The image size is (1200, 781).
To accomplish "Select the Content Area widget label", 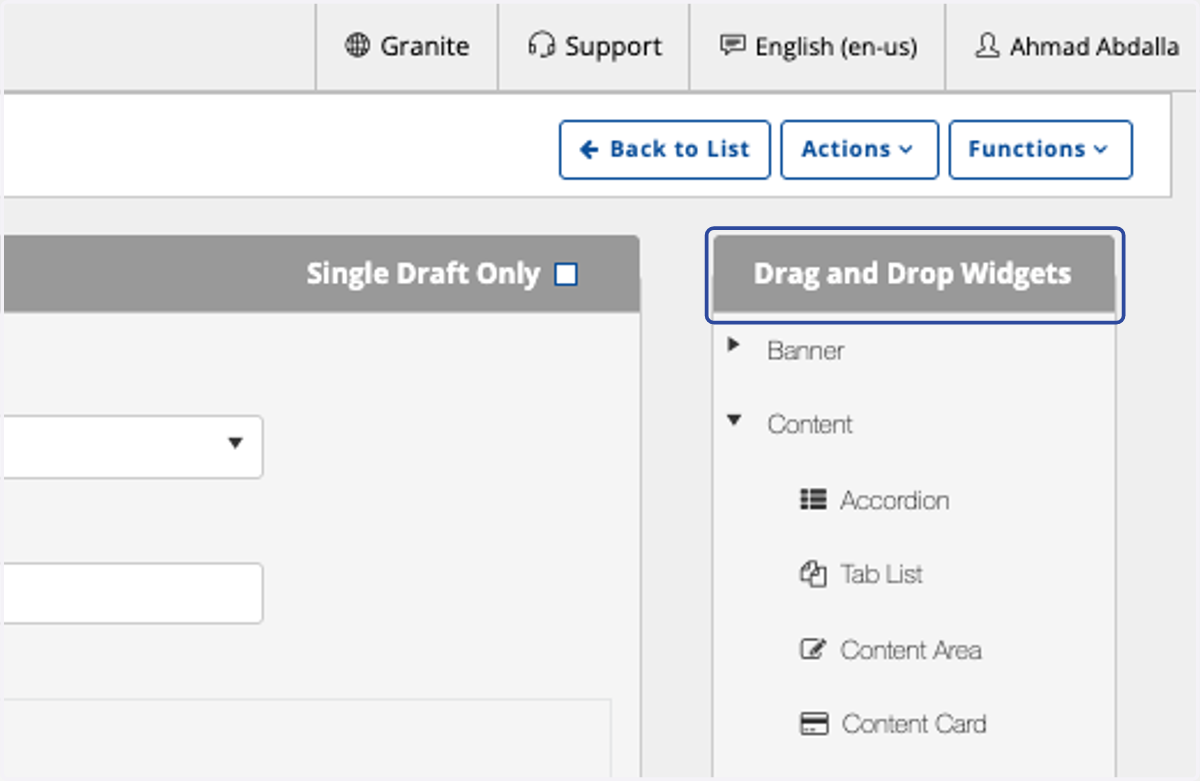I will point(911,650).
